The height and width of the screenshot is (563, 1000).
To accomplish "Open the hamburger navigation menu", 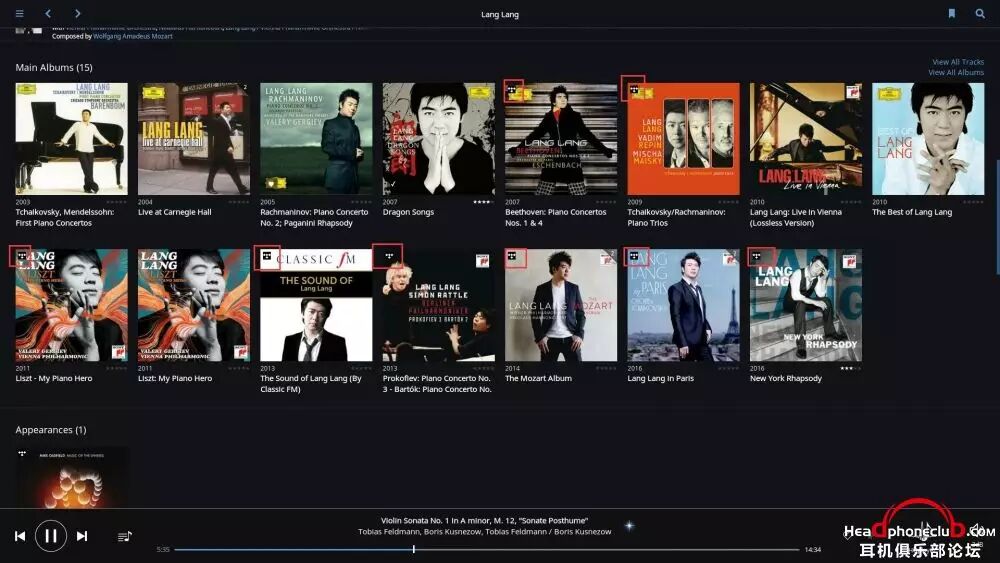I will [19, 13].
